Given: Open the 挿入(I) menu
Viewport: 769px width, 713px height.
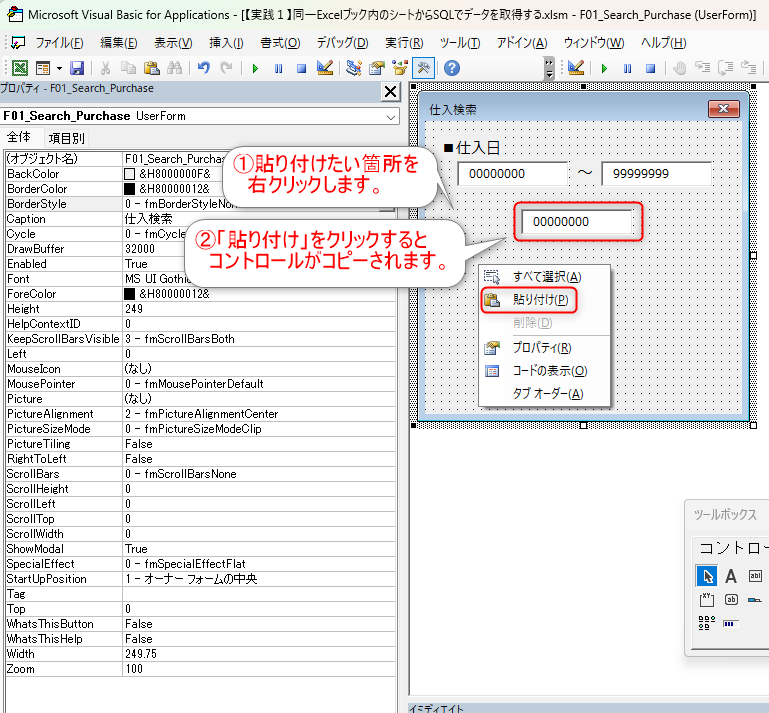Looking at the screenshot, I should point(226,43).
